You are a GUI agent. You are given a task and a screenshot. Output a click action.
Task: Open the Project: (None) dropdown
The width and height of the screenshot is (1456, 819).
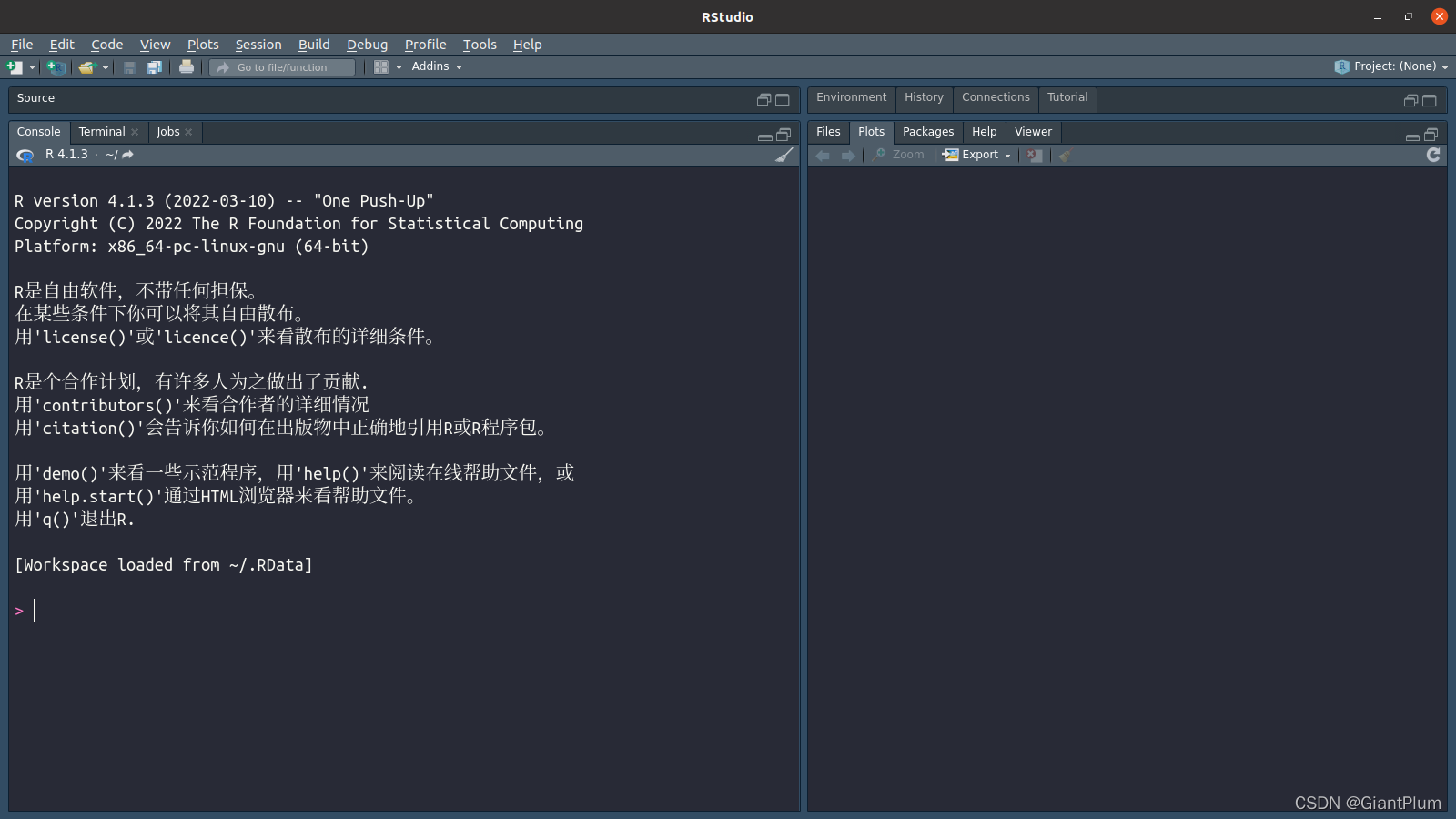1390,66
